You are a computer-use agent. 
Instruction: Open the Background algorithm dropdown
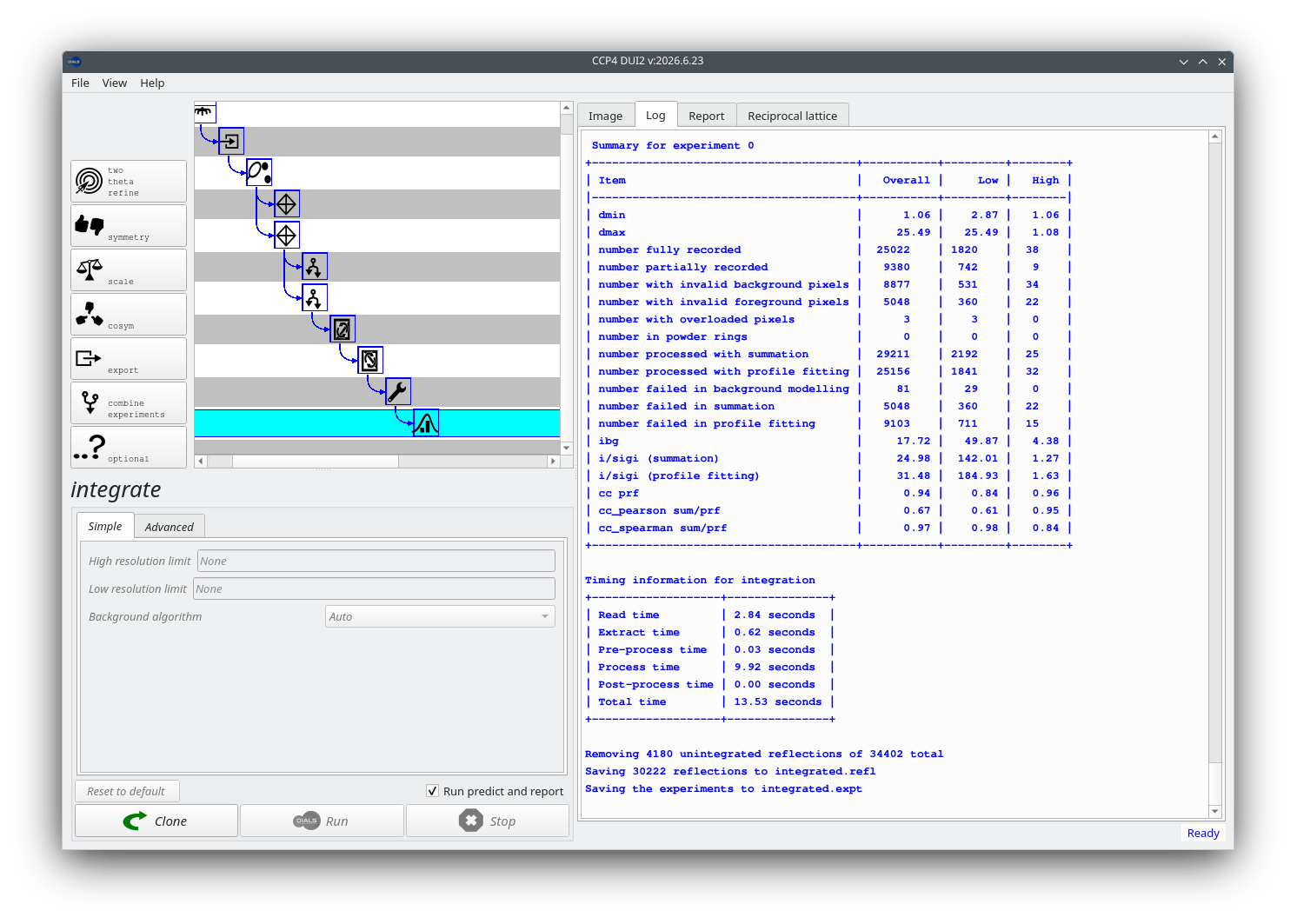pos(440,616)
